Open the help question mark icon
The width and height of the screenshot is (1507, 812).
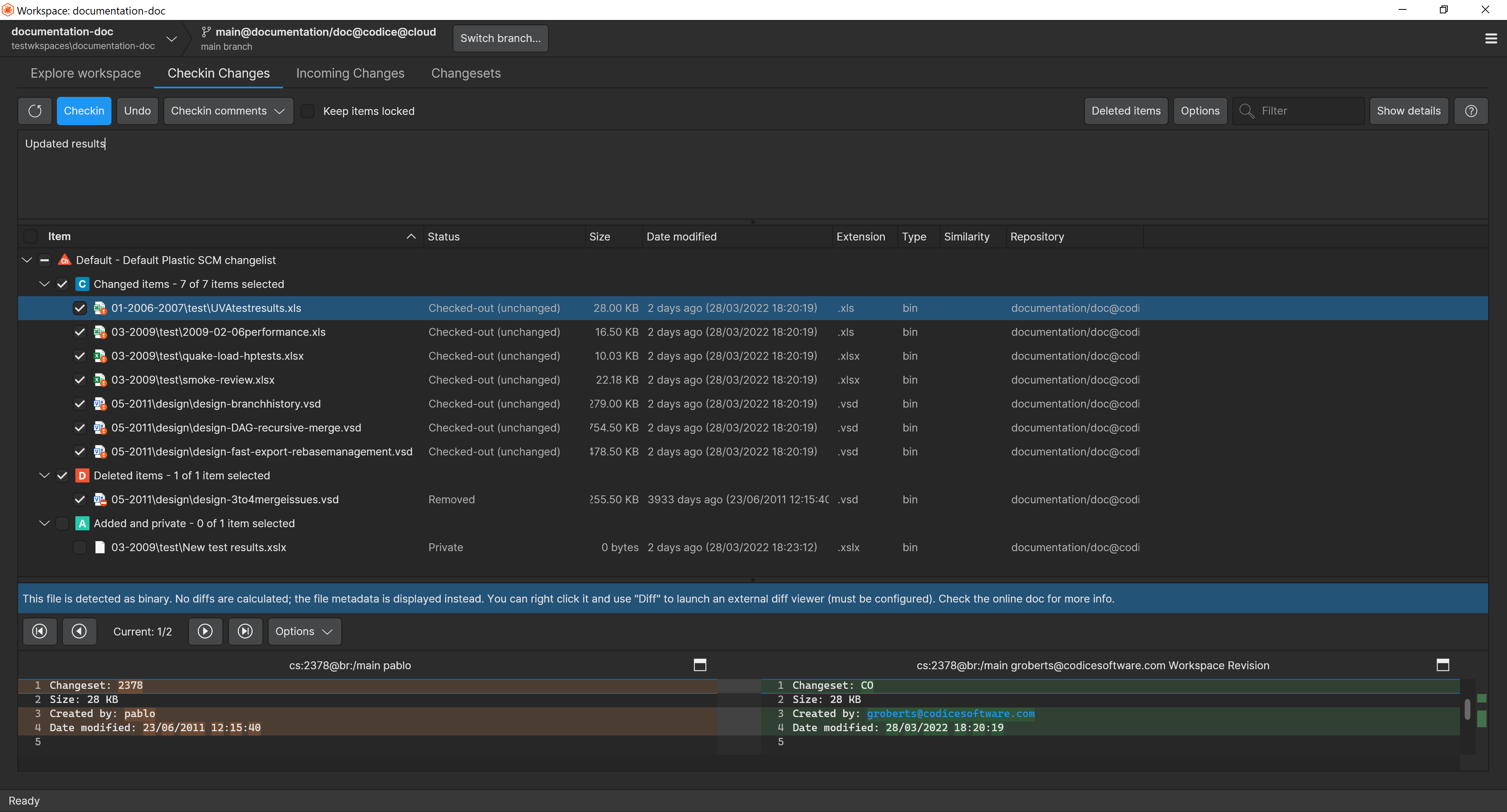pos(1471,111)
